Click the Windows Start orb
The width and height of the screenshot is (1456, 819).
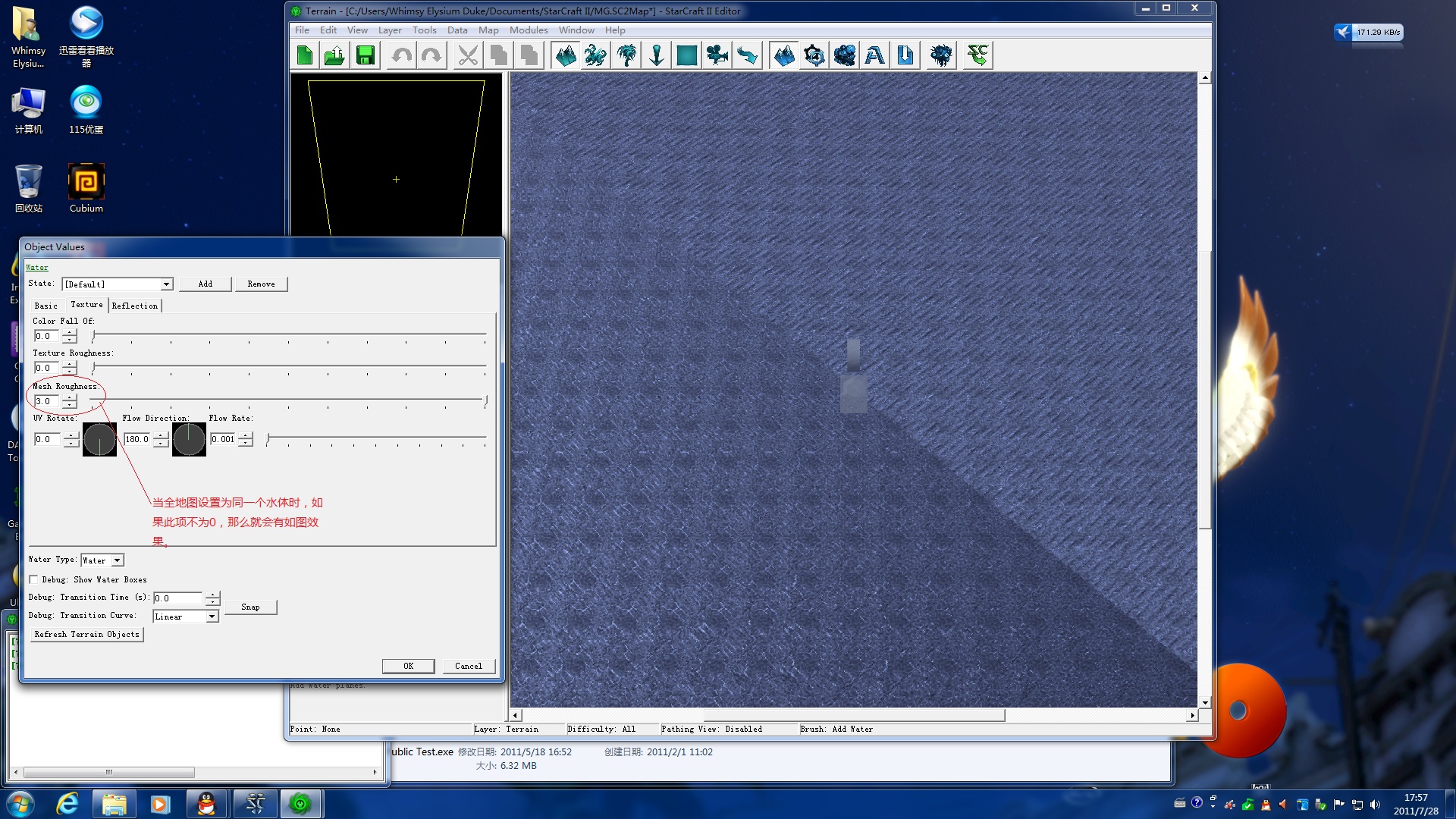point(20,804)
